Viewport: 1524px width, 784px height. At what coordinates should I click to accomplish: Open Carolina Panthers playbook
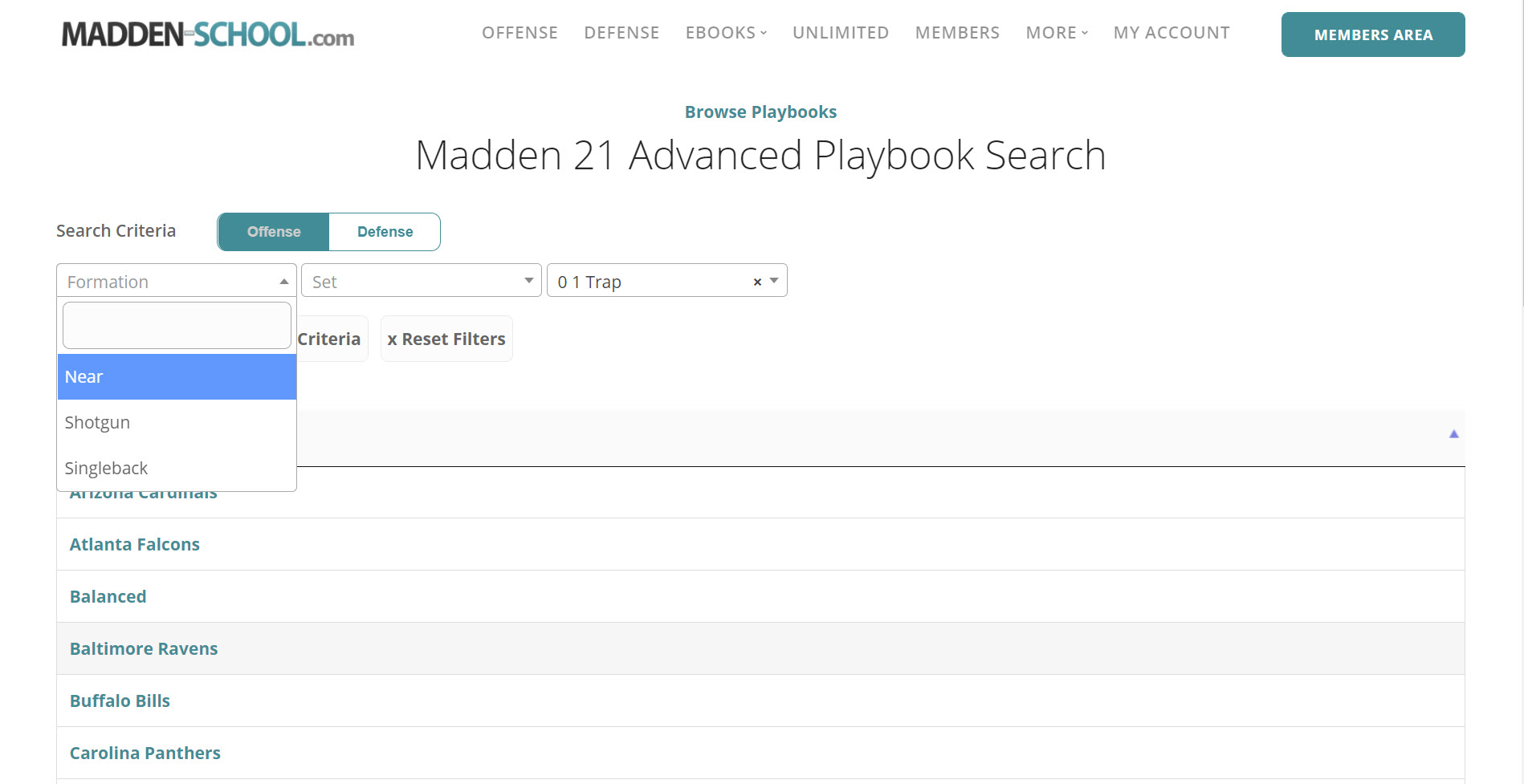pyautogui.click(x=145, y=754)
